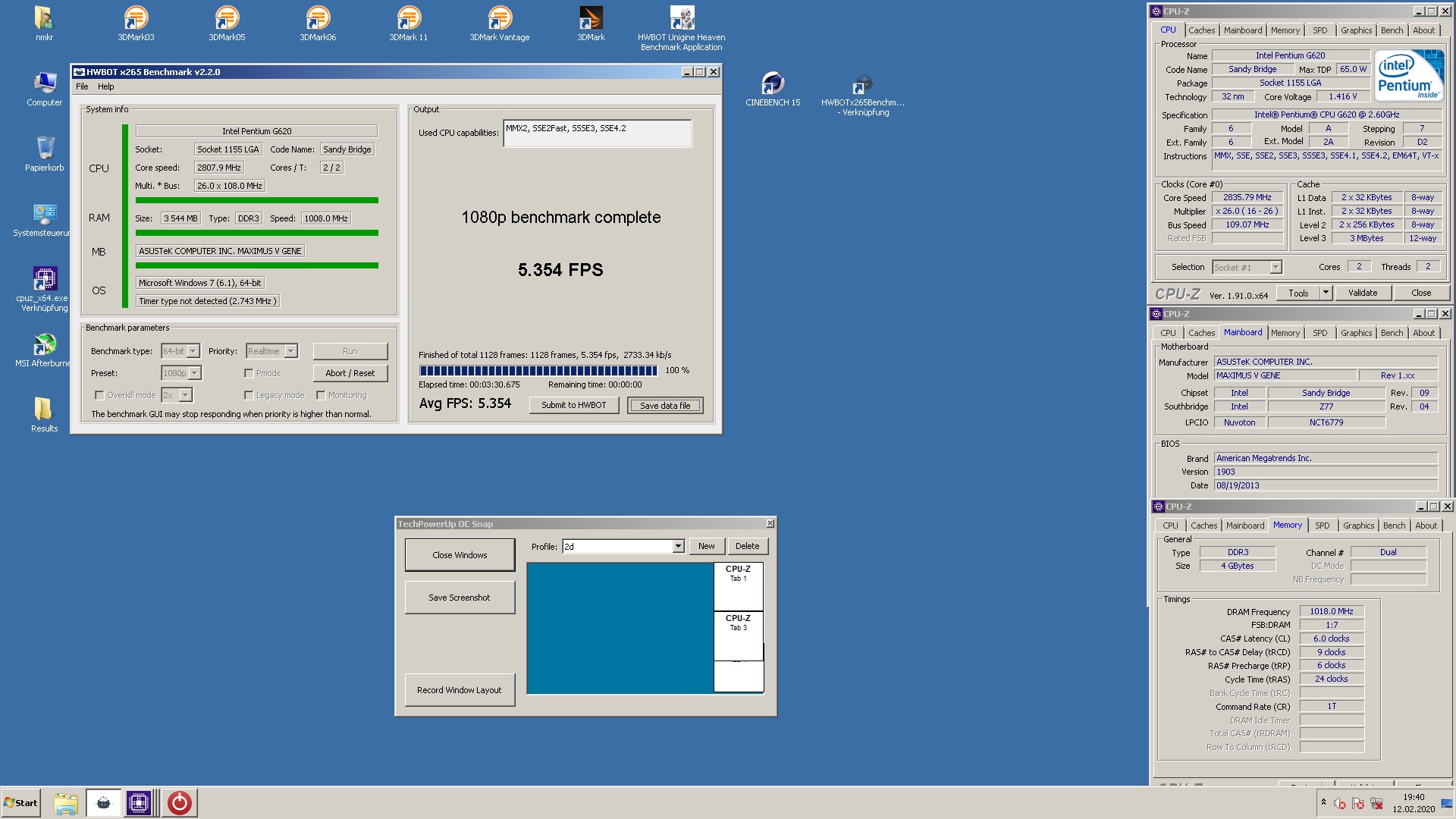Viewport: 1456px width, 819px height.
Task: Open HWBOT Unigine Heaven Benchmark shortcut
Action: tap(681, 29)
